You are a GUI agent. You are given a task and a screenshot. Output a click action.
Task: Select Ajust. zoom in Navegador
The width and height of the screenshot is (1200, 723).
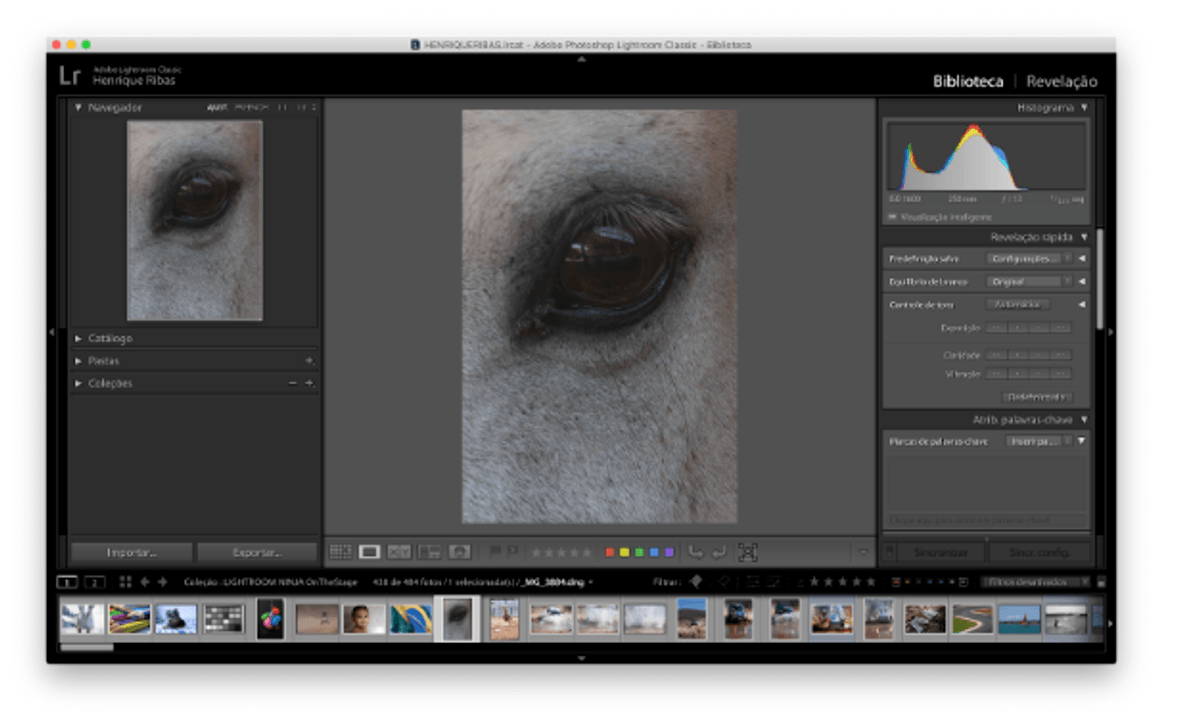click(x=218, y=107)
